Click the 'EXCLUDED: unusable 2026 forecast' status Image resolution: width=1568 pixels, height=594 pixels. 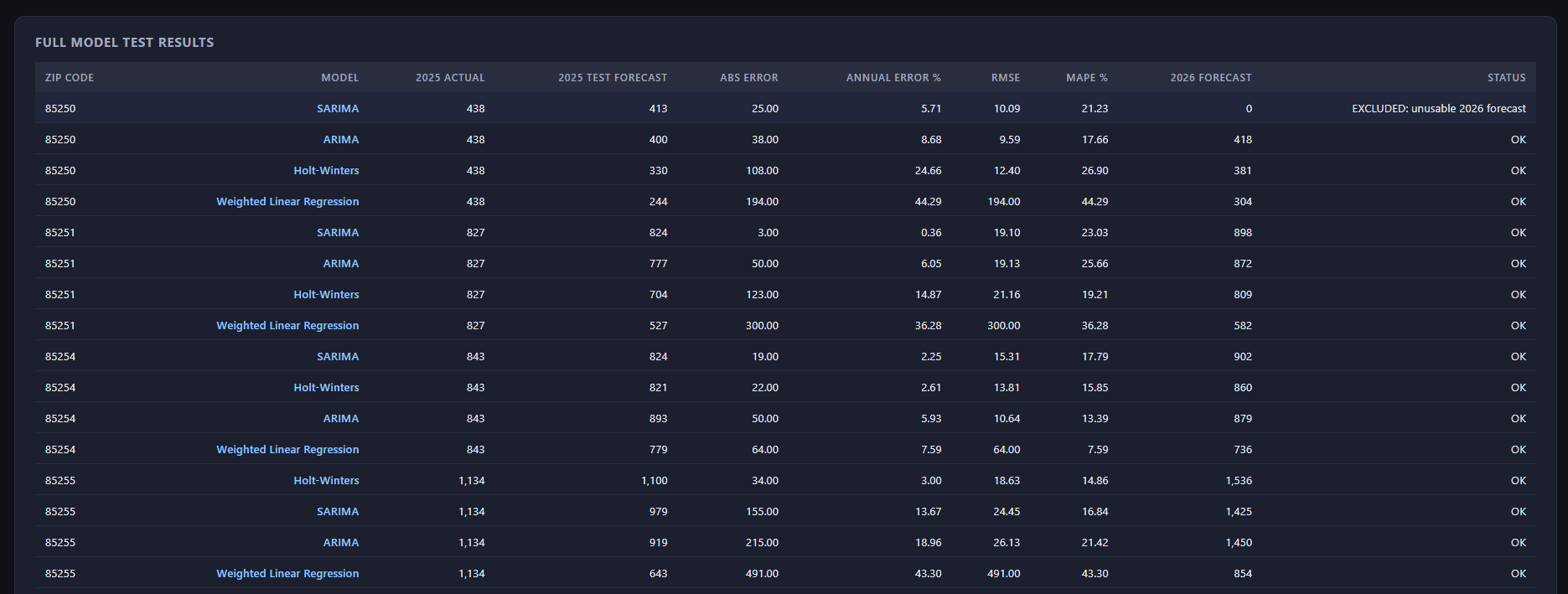(1439, 109)
